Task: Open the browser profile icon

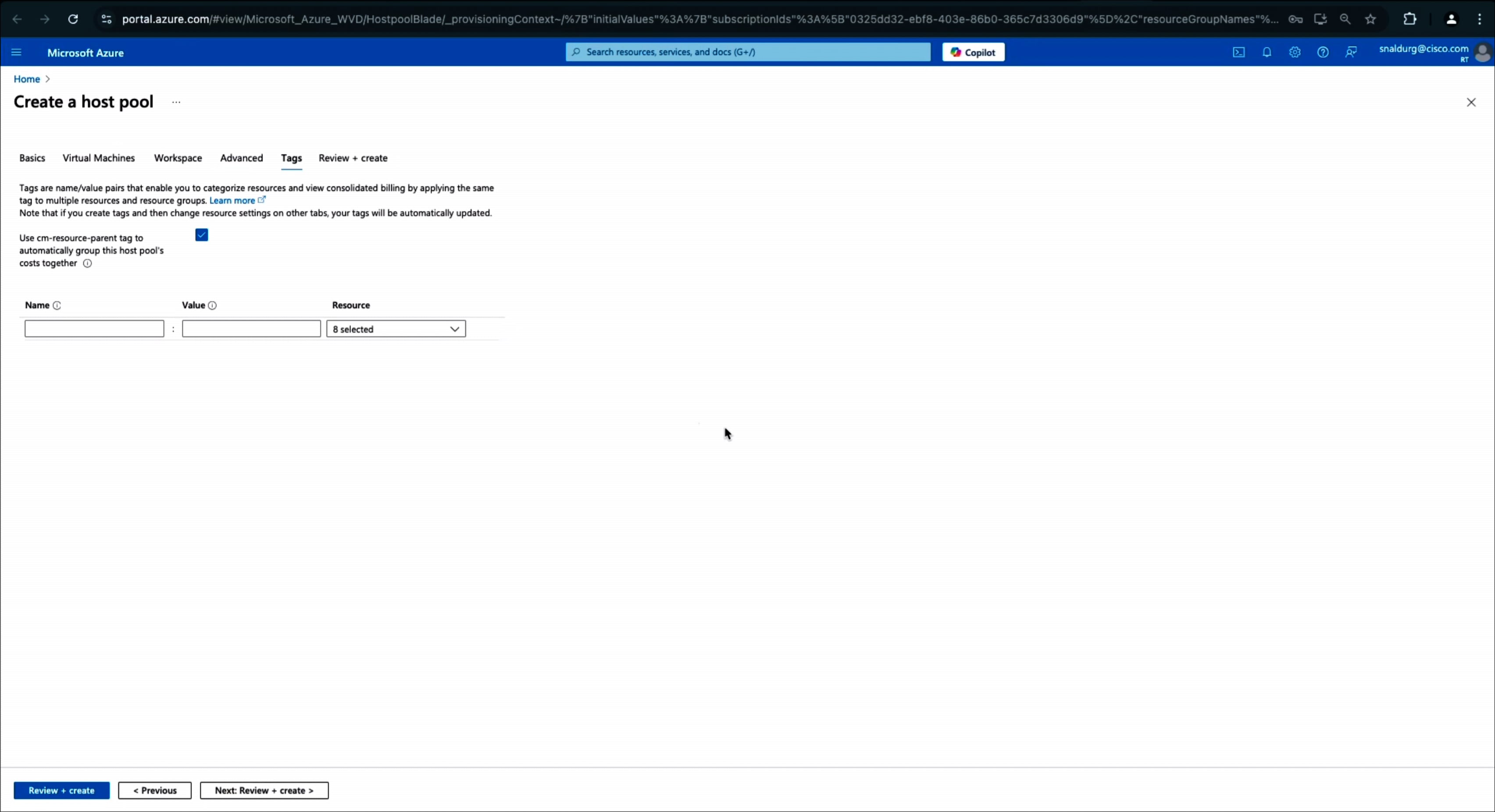Action: pos(1451,19)
